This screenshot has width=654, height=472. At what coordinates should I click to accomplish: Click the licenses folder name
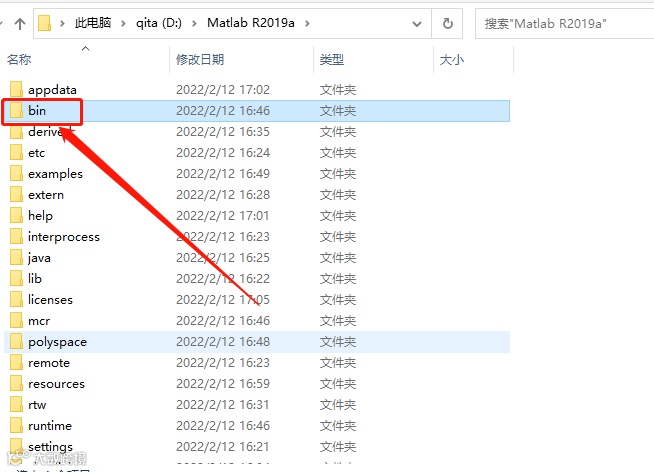coord(50,299)
